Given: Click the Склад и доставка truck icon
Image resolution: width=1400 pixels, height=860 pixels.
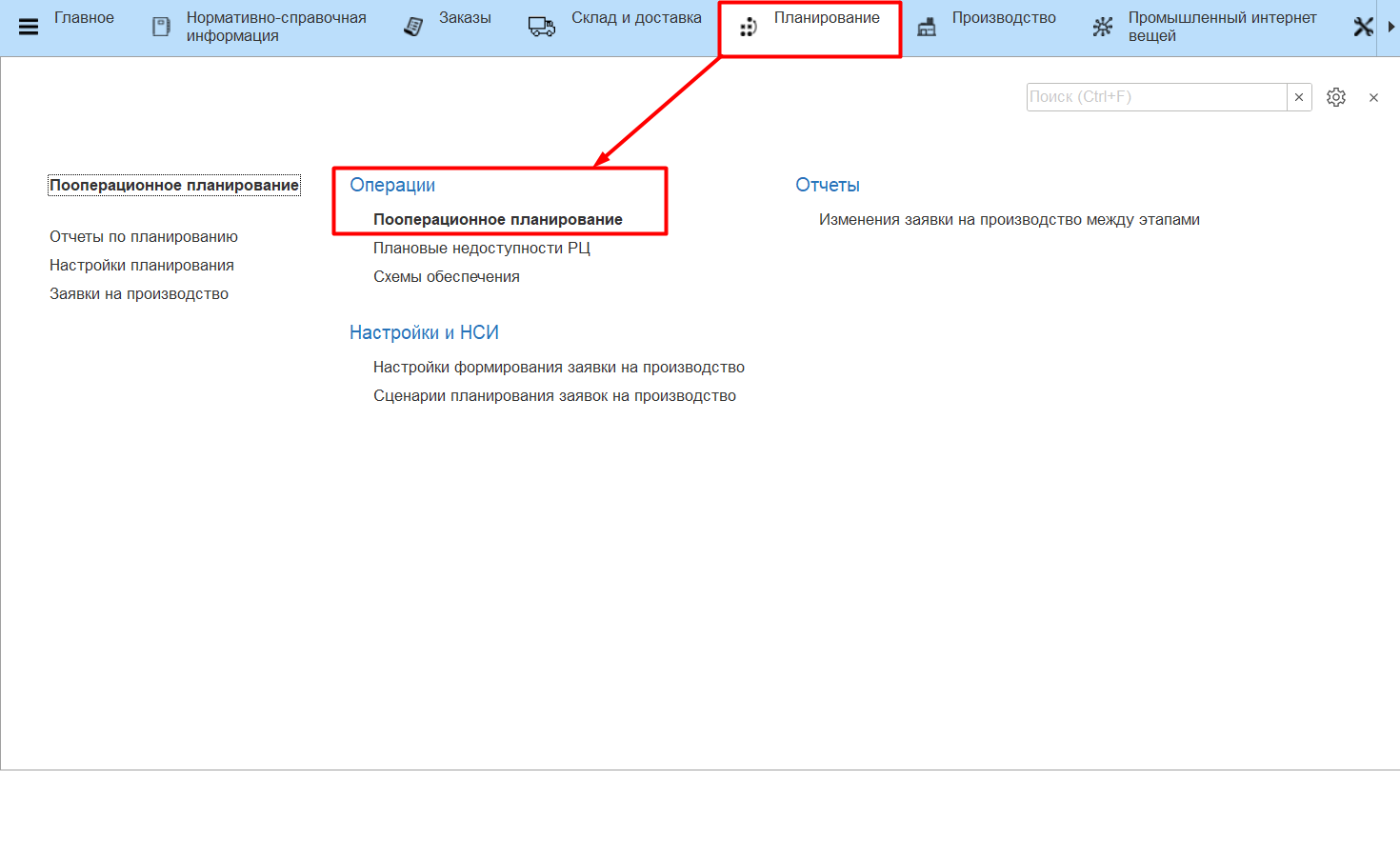Looking at the screenshot, I should click(x=542, y=27).
